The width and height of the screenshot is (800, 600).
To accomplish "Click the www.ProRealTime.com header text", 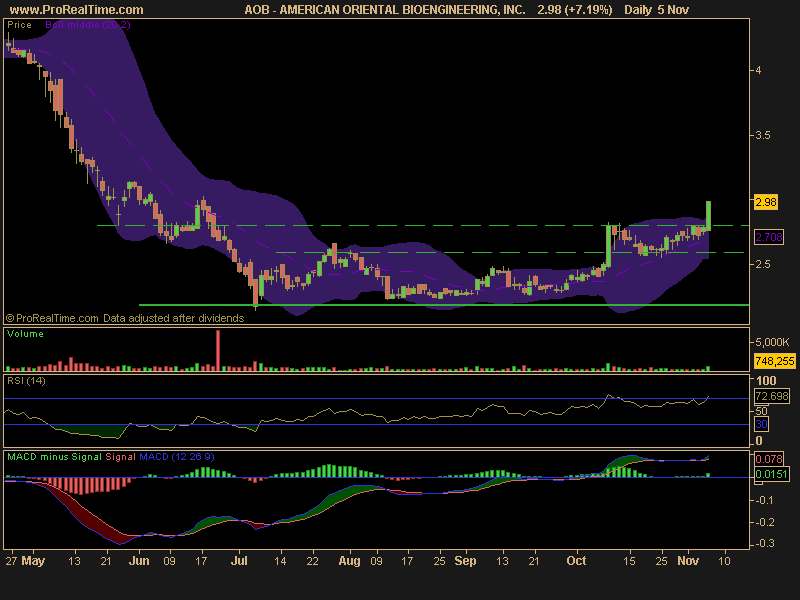I will (x=76, y=10).
